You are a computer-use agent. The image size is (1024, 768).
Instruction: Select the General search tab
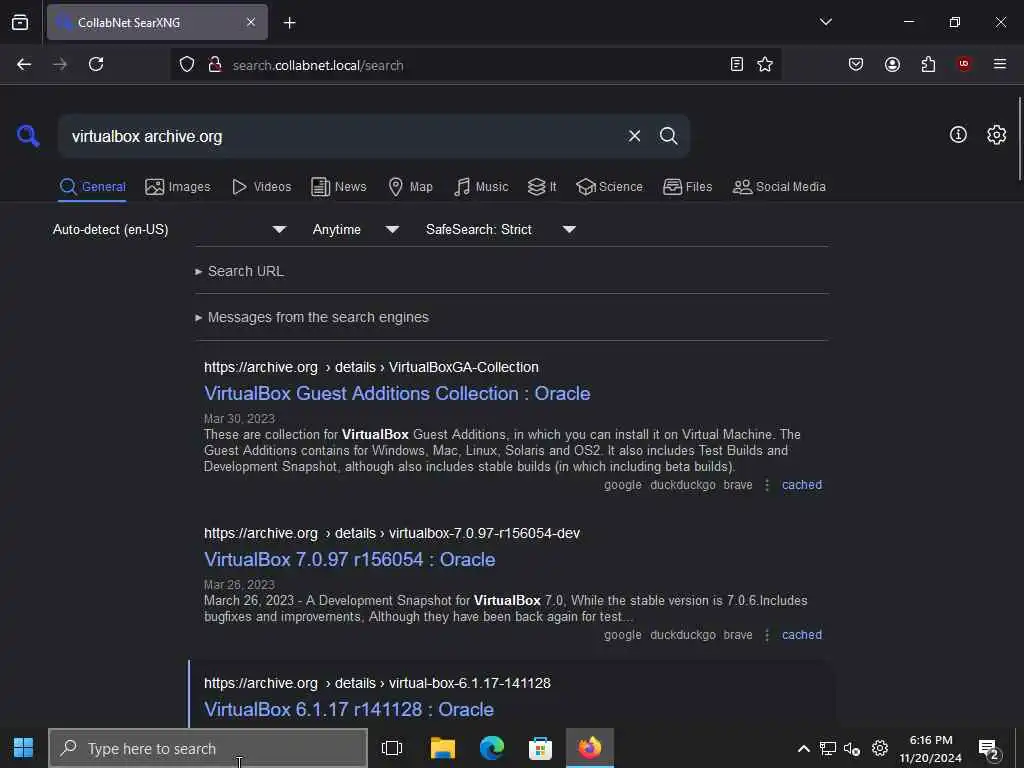pos(92,187)
